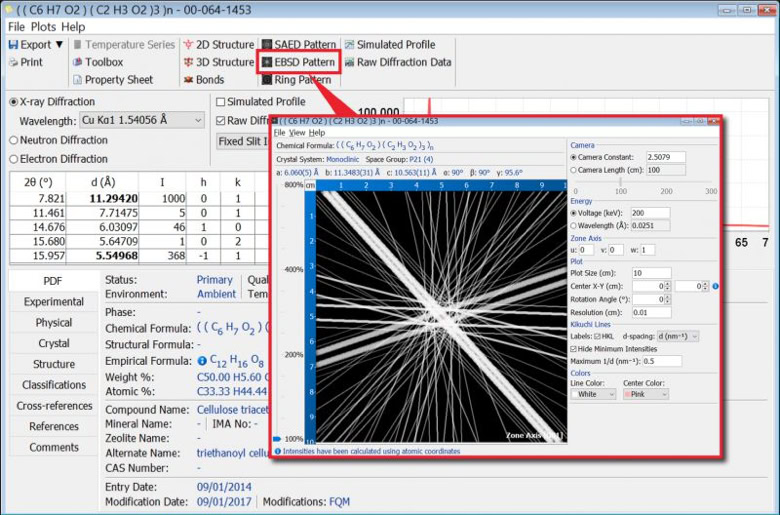Toggle Hide Minimum Intensities checkbox
Viewport: 780px width, 515px height.
pos(574,348)
